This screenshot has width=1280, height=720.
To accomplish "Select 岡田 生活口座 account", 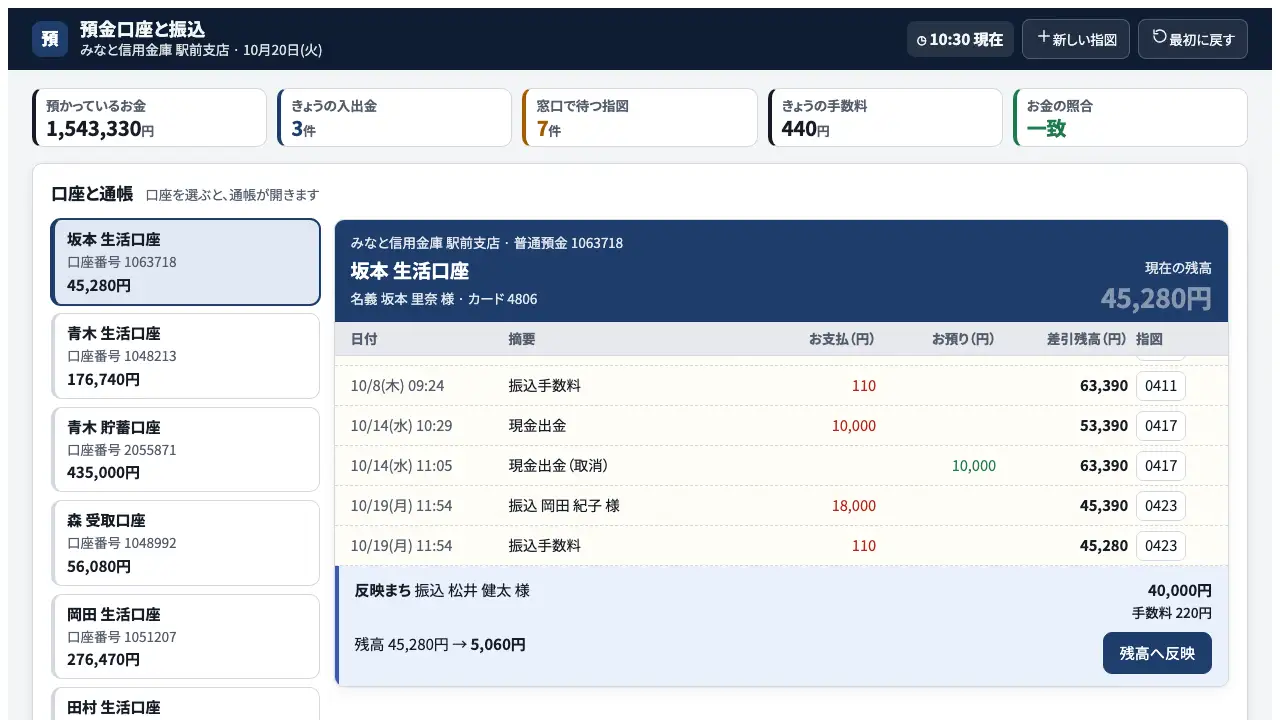I will click(x=186, y=637).
